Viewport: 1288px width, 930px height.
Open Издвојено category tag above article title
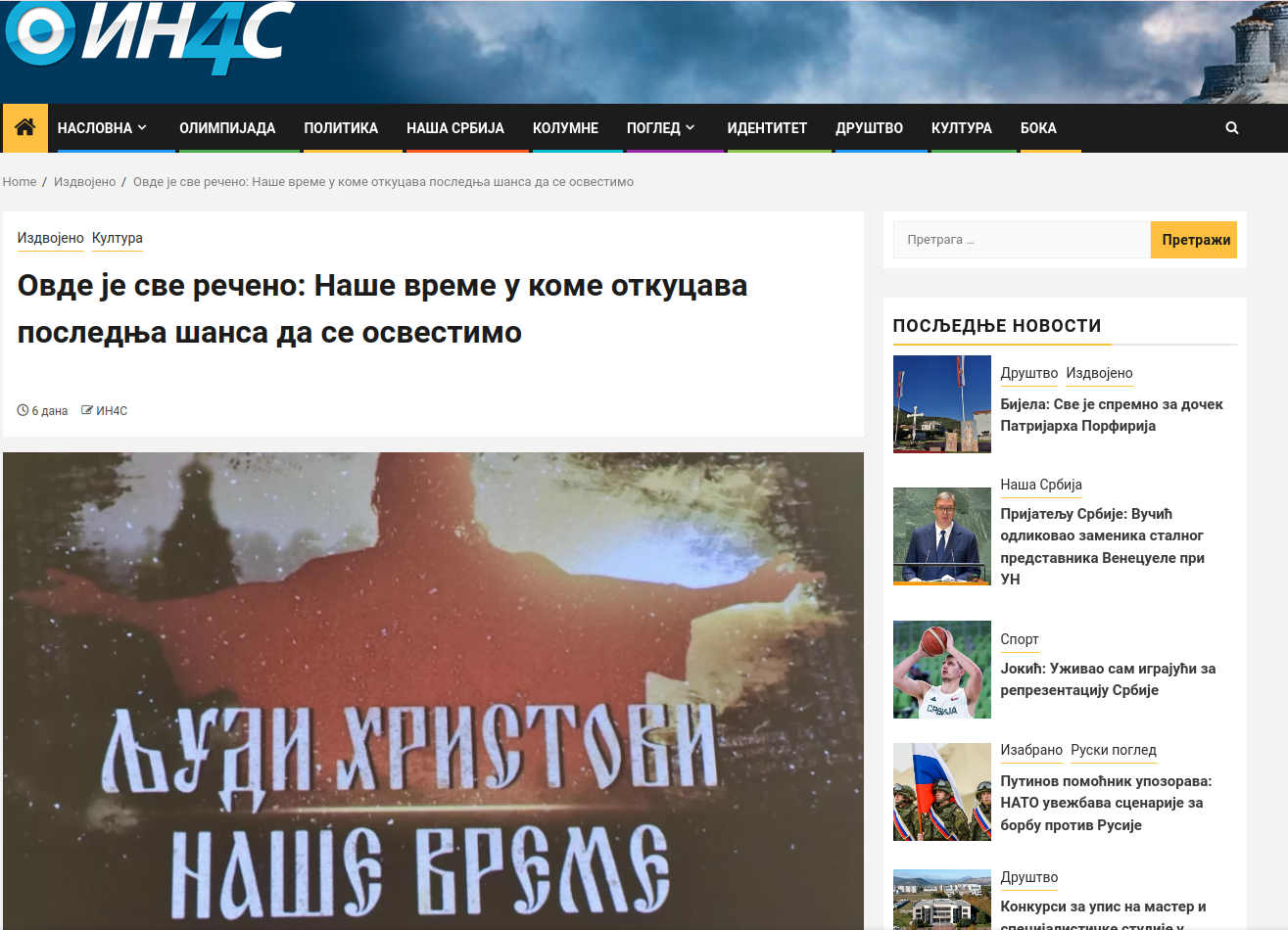point(51,238)
